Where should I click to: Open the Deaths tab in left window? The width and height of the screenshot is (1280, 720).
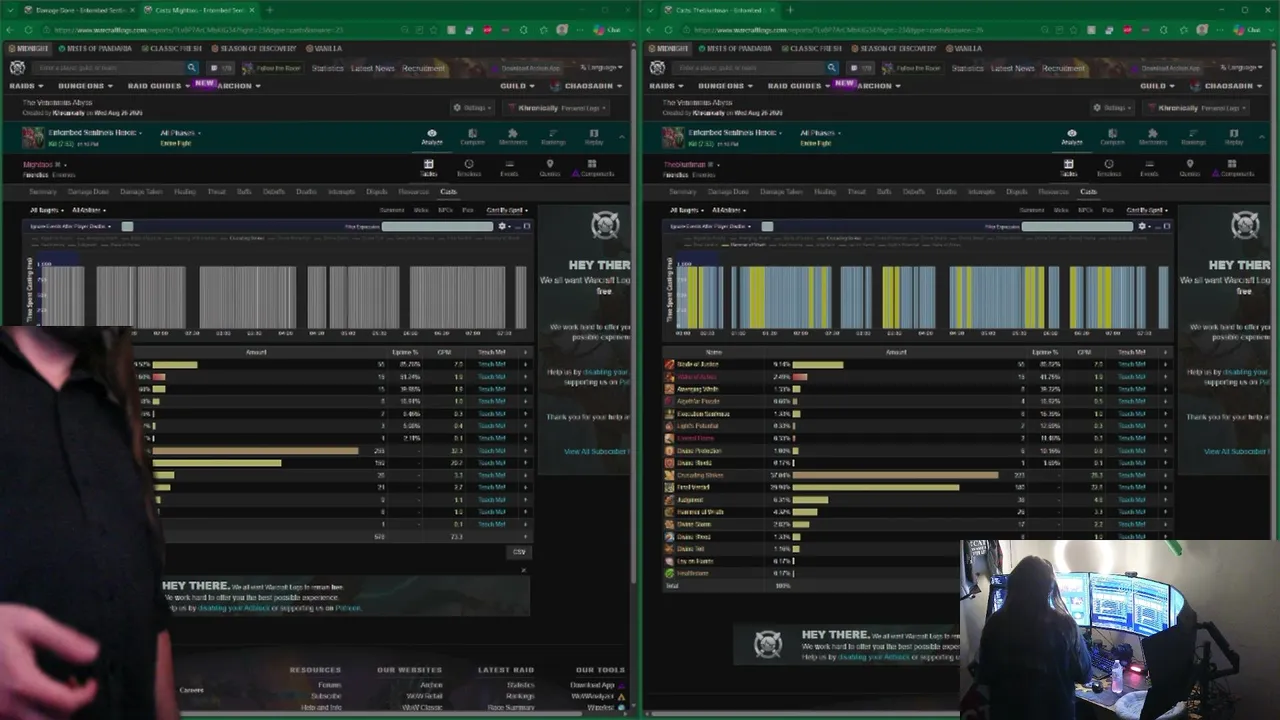click(x=306, y=192)
